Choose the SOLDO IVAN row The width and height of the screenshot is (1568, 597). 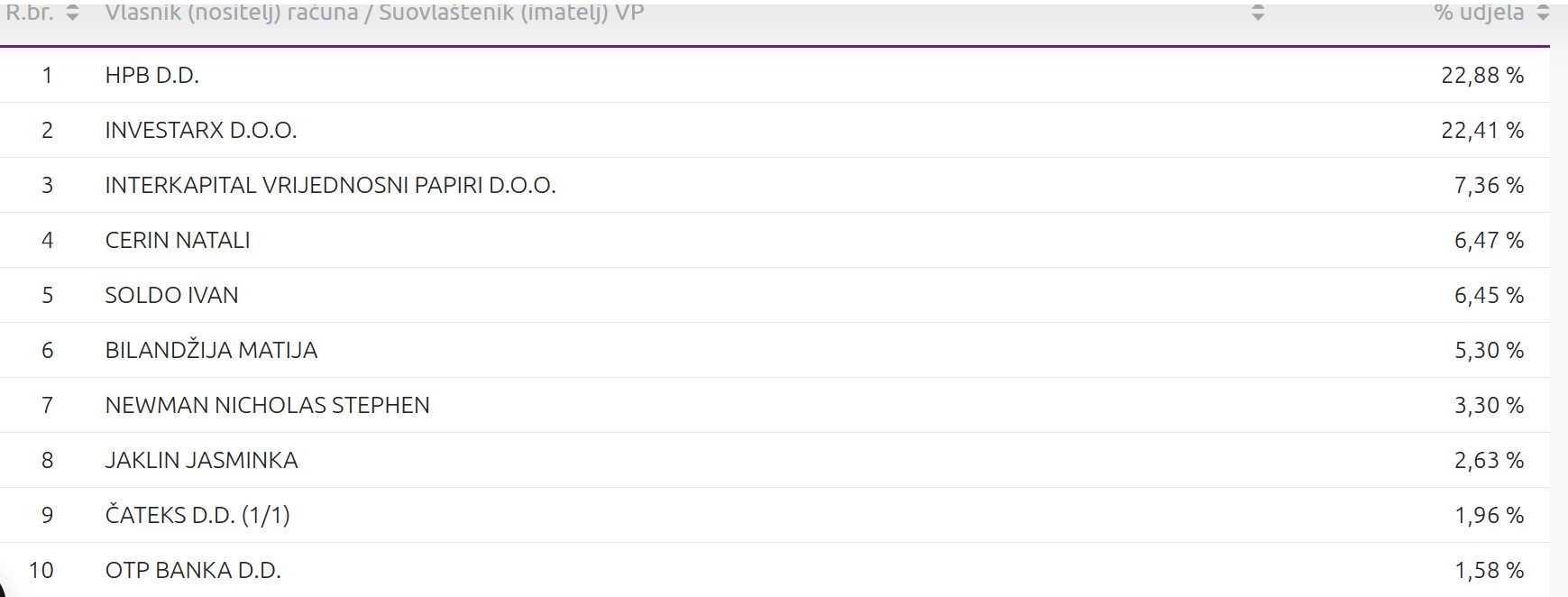(171, 296)
